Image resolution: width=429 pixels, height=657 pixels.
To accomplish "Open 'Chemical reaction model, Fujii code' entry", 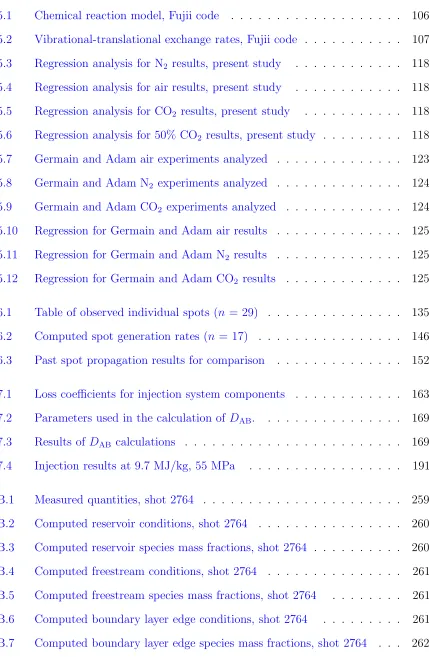I will 127,16.
